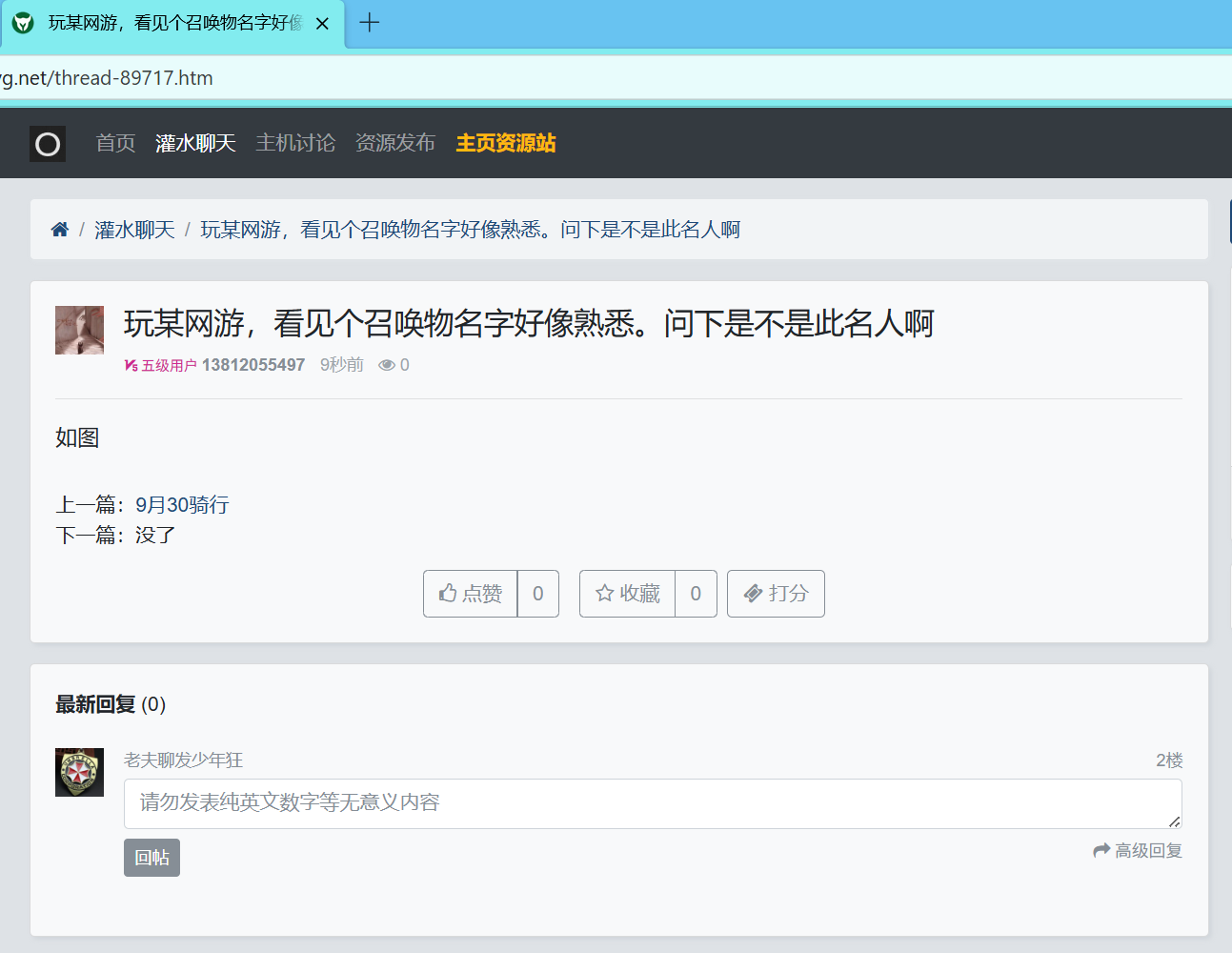
Task: Favorite the post with 收藏 button
Action: [x=627, y=594]
